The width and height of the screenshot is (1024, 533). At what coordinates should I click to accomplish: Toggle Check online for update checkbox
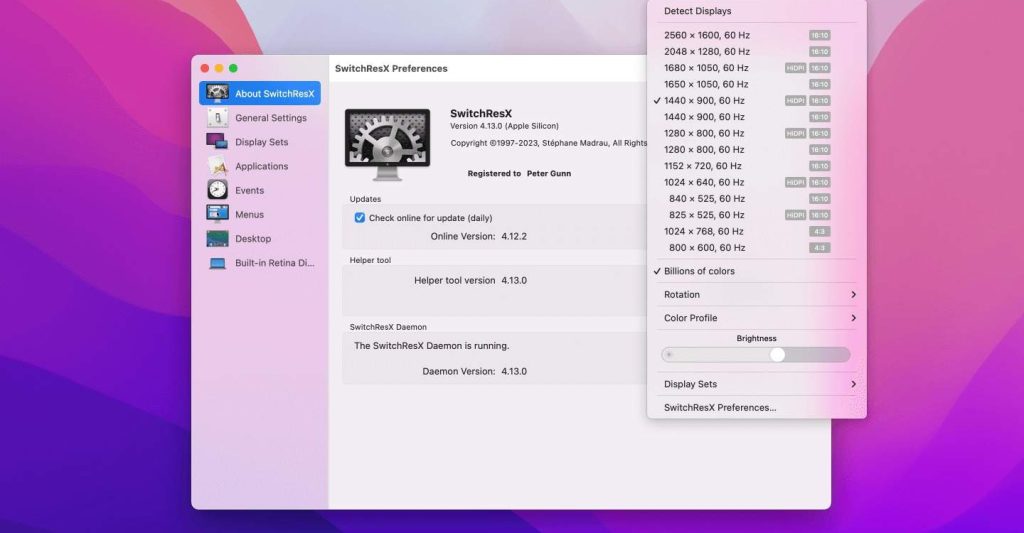[360, 218]
